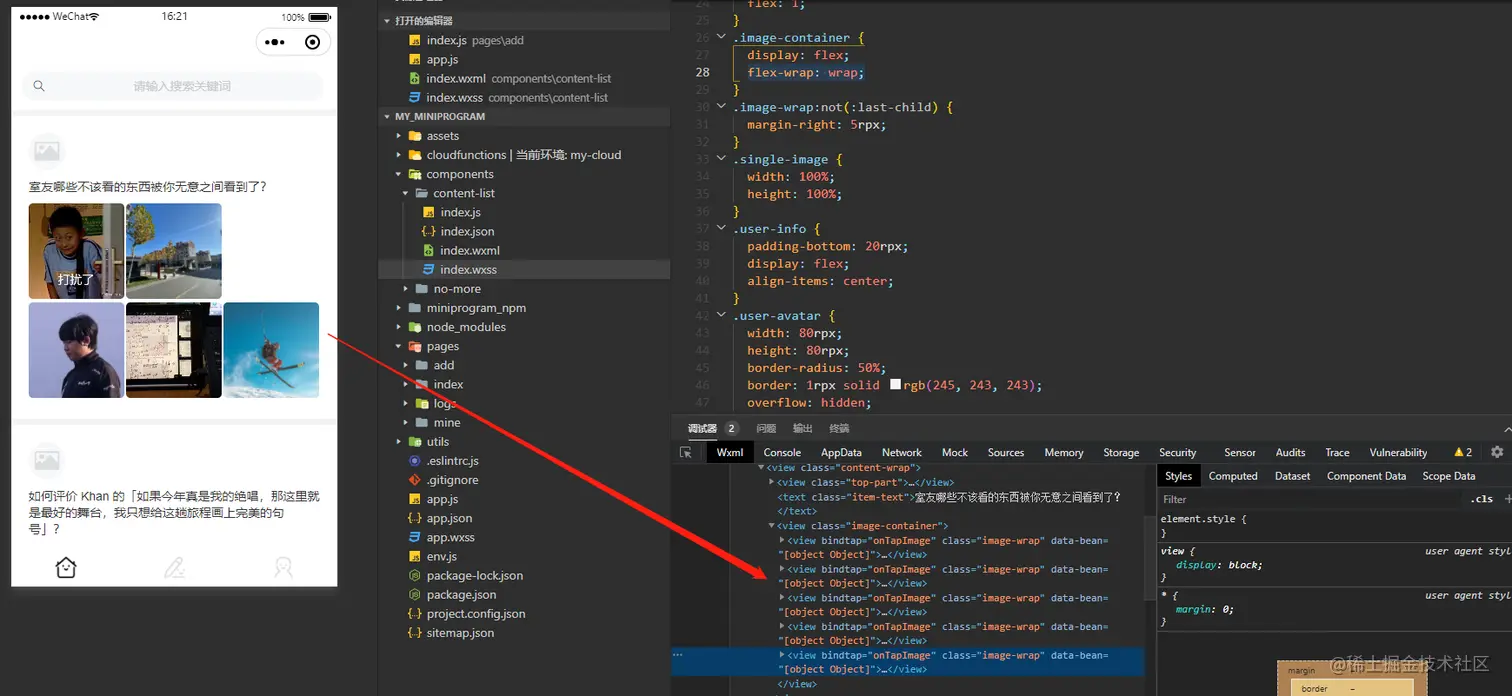Open the AppData devtools tab
Screen dimensions: 1512x696
point(841,452)
